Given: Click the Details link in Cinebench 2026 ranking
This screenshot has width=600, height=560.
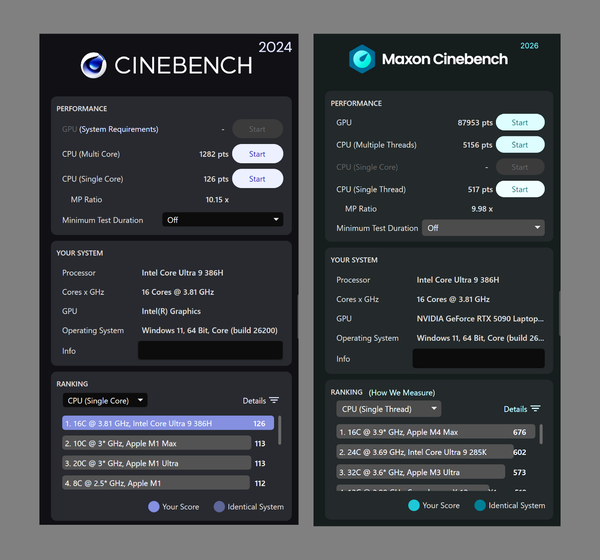Looking at the screenshot, I should click(x=515, y=409).
